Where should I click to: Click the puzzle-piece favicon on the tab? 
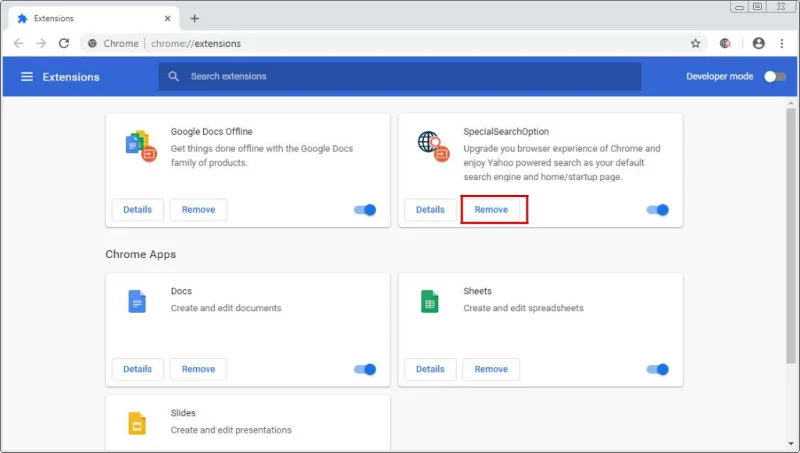22,18
